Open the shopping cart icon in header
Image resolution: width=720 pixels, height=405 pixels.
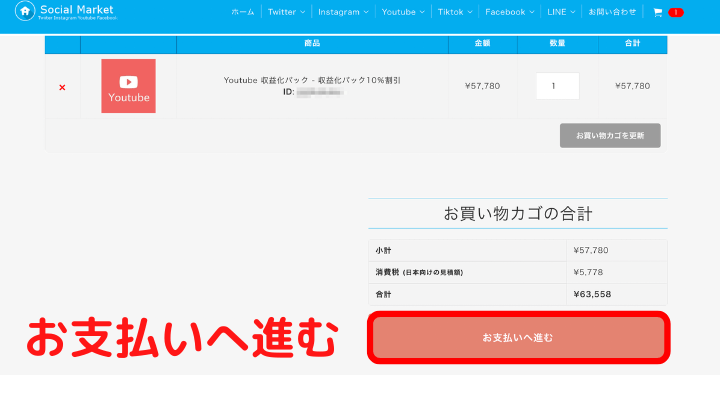(x=658, y=12)
